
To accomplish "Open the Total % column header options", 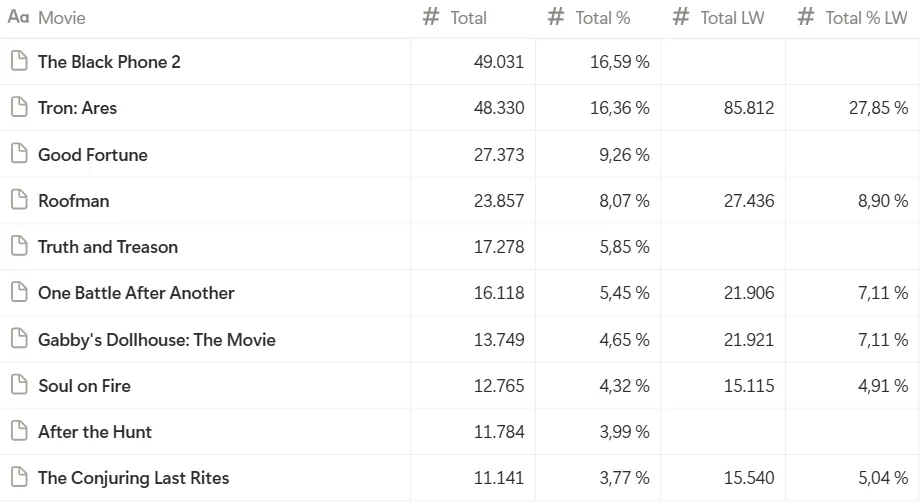I will [602, 18].
